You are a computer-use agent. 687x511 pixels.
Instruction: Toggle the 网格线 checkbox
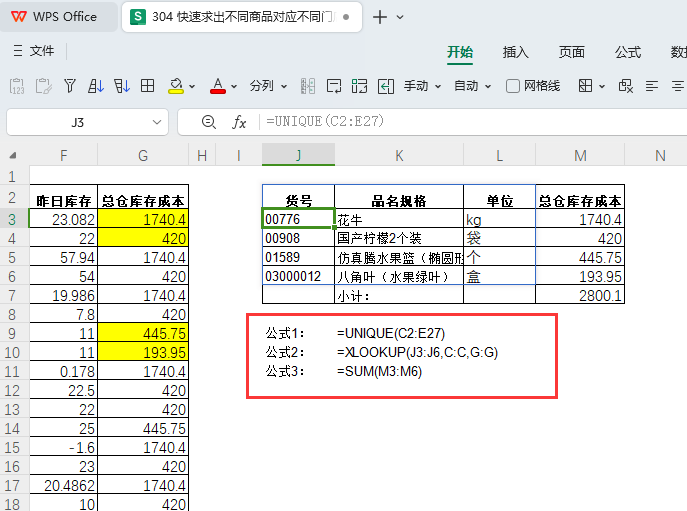click(x=513, y=86)
